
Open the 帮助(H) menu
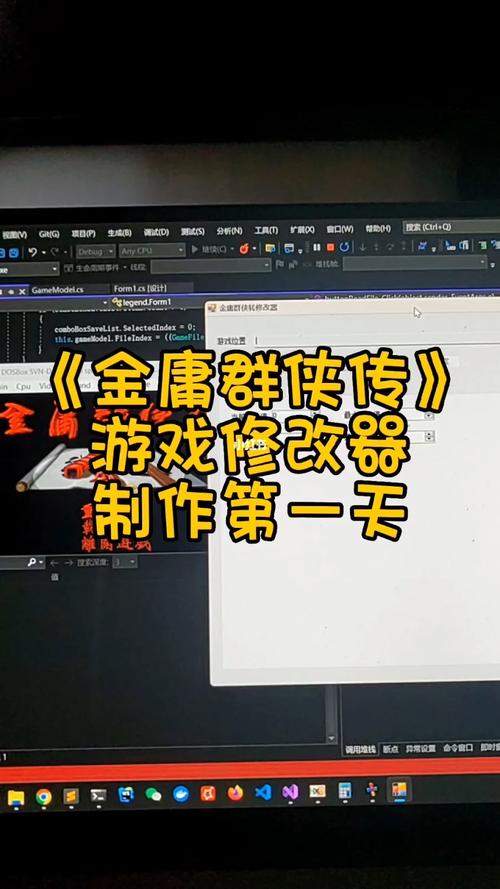378,229
